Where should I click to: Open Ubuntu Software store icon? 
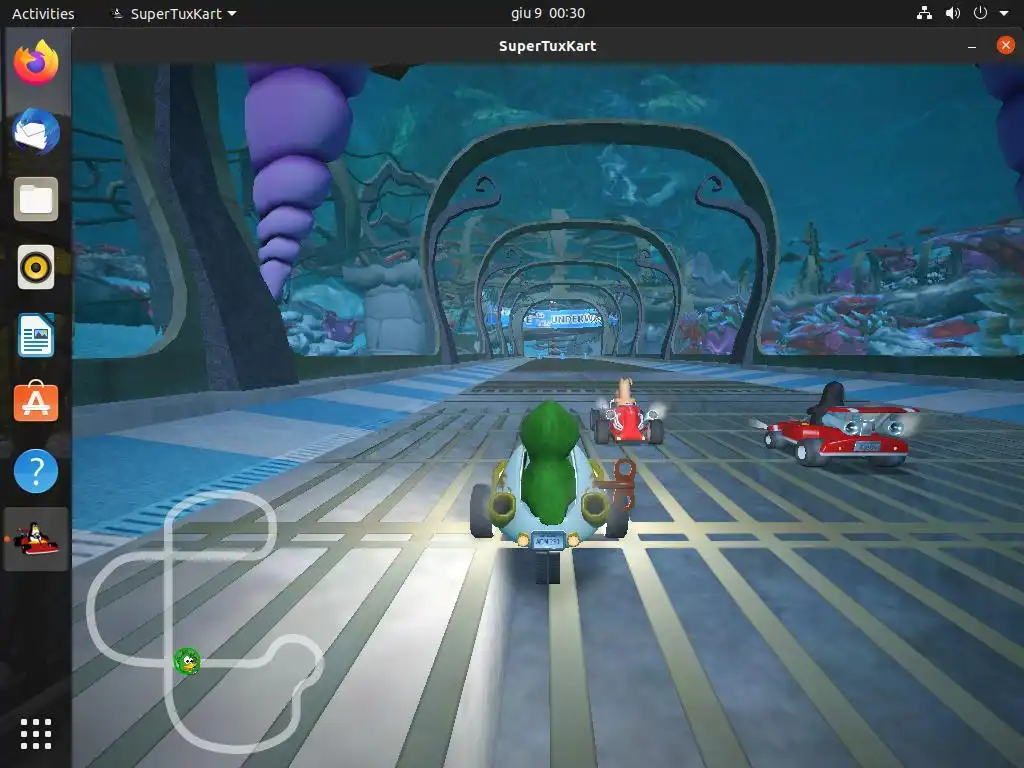pos(36,401)
